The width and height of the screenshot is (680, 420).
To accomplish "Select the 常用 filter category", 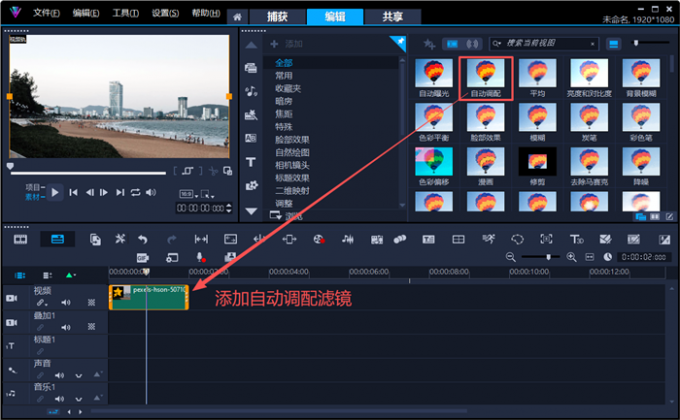I will tap(284, 75).
